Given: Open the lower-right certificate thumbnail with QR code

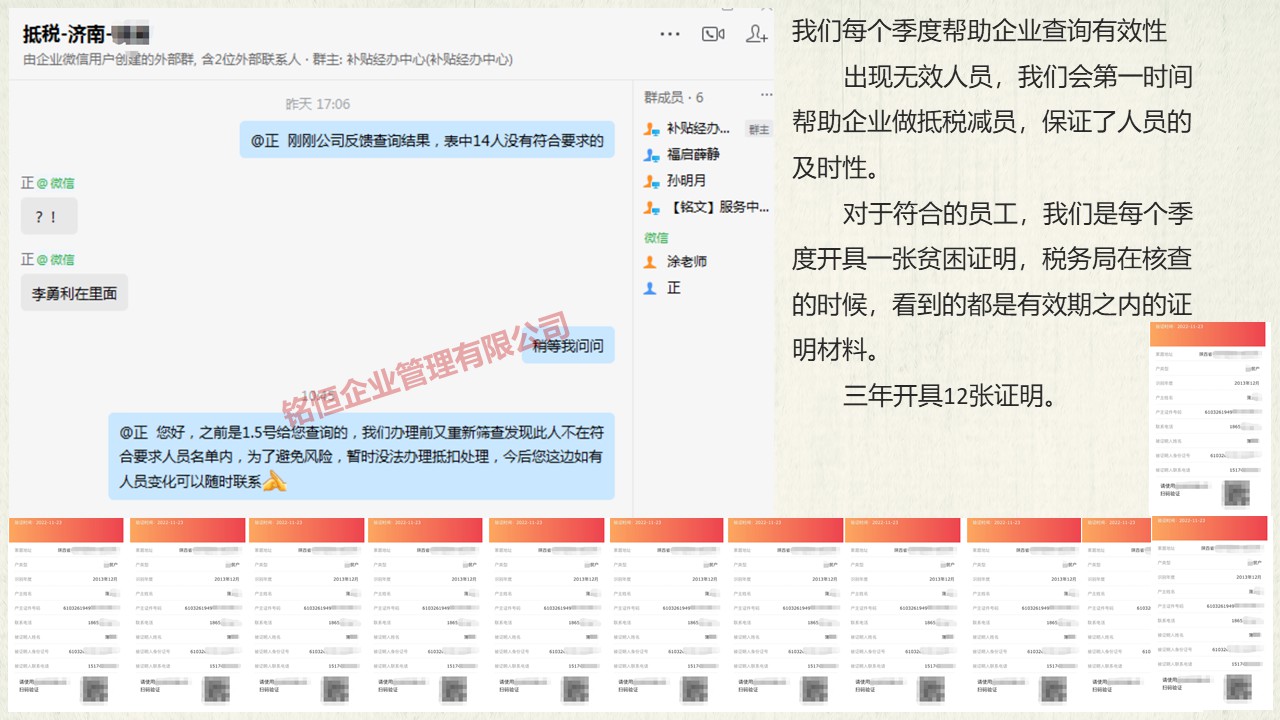Looking at the screenshot, I should tap(1209, 614).
